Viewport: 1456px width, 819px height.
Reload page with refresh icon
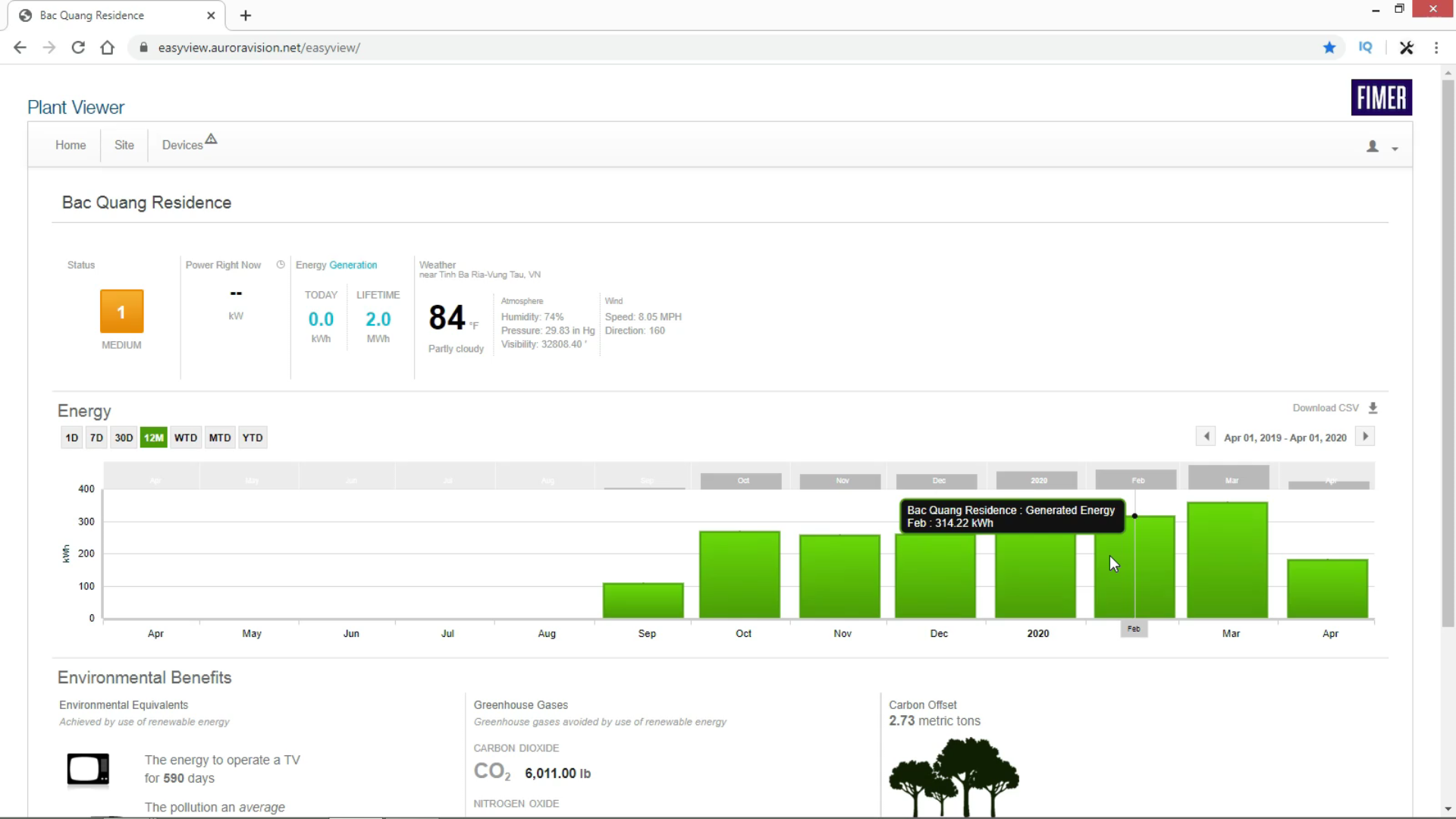pos(78,47)
